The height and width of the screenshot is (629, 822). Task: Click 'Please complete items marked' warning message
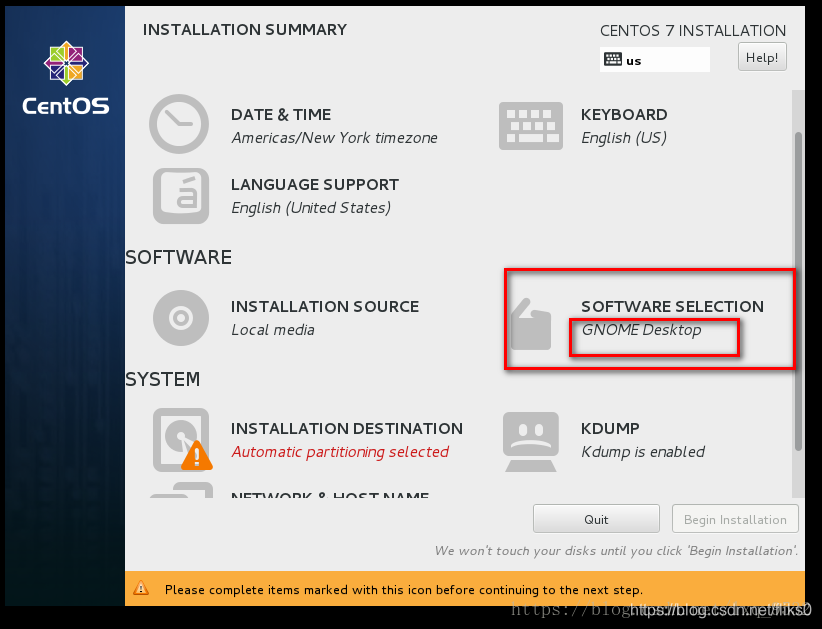point(404,590)
